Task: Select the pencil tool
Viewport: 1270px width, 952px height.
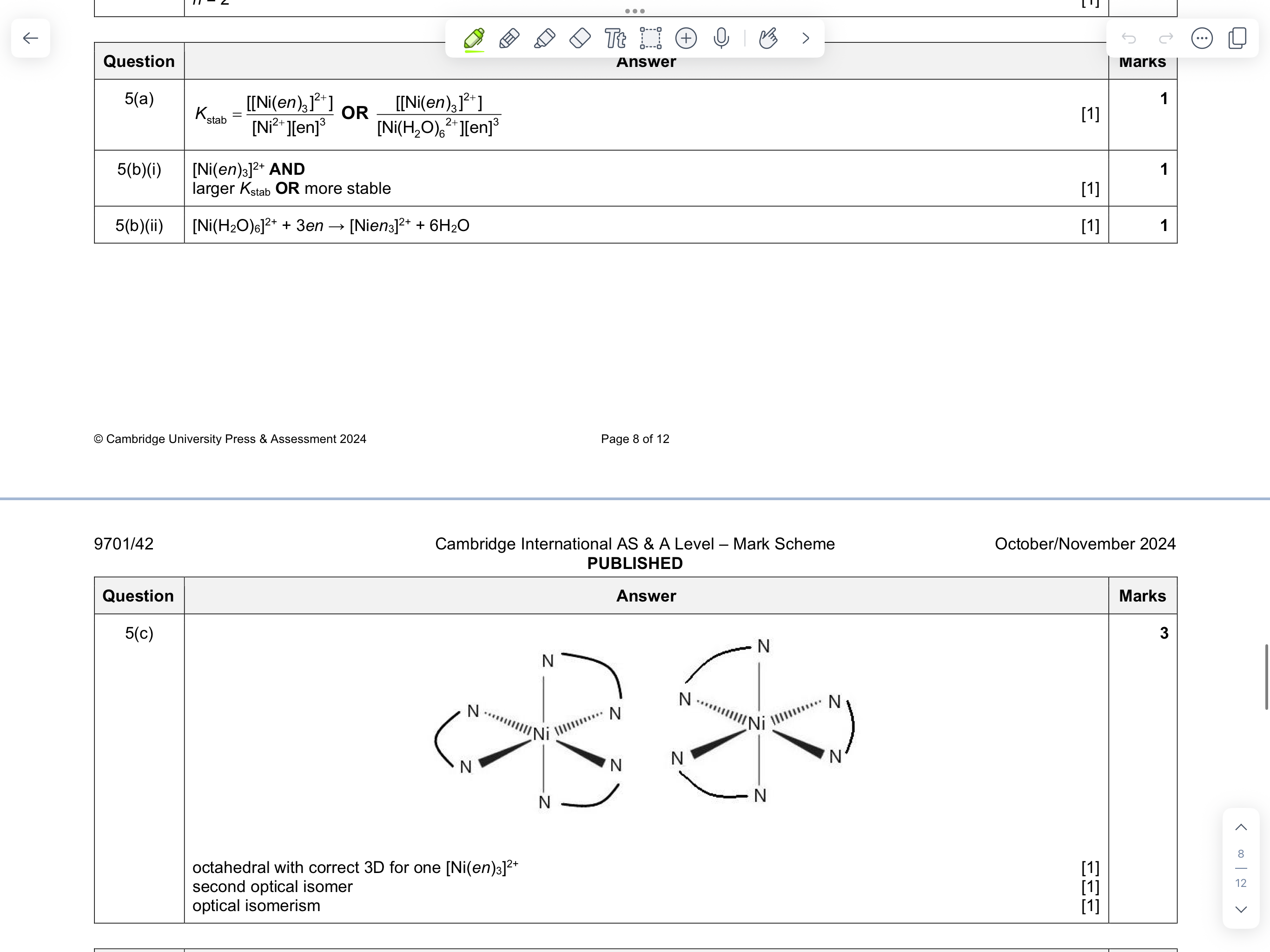Action: point(509,39)
